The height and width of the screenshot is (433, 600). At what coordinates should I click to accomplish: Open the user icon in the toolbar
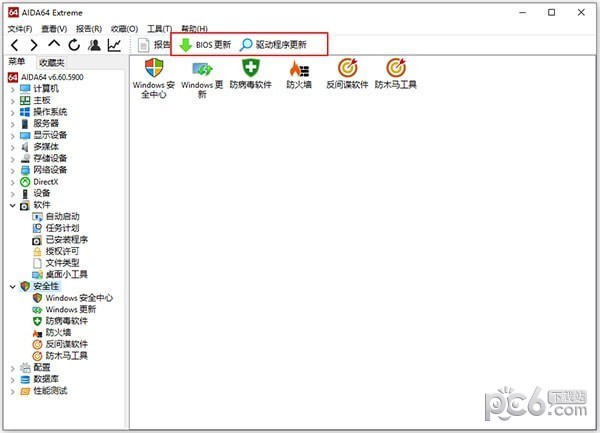pyautogui.click(x=94, y=45)
